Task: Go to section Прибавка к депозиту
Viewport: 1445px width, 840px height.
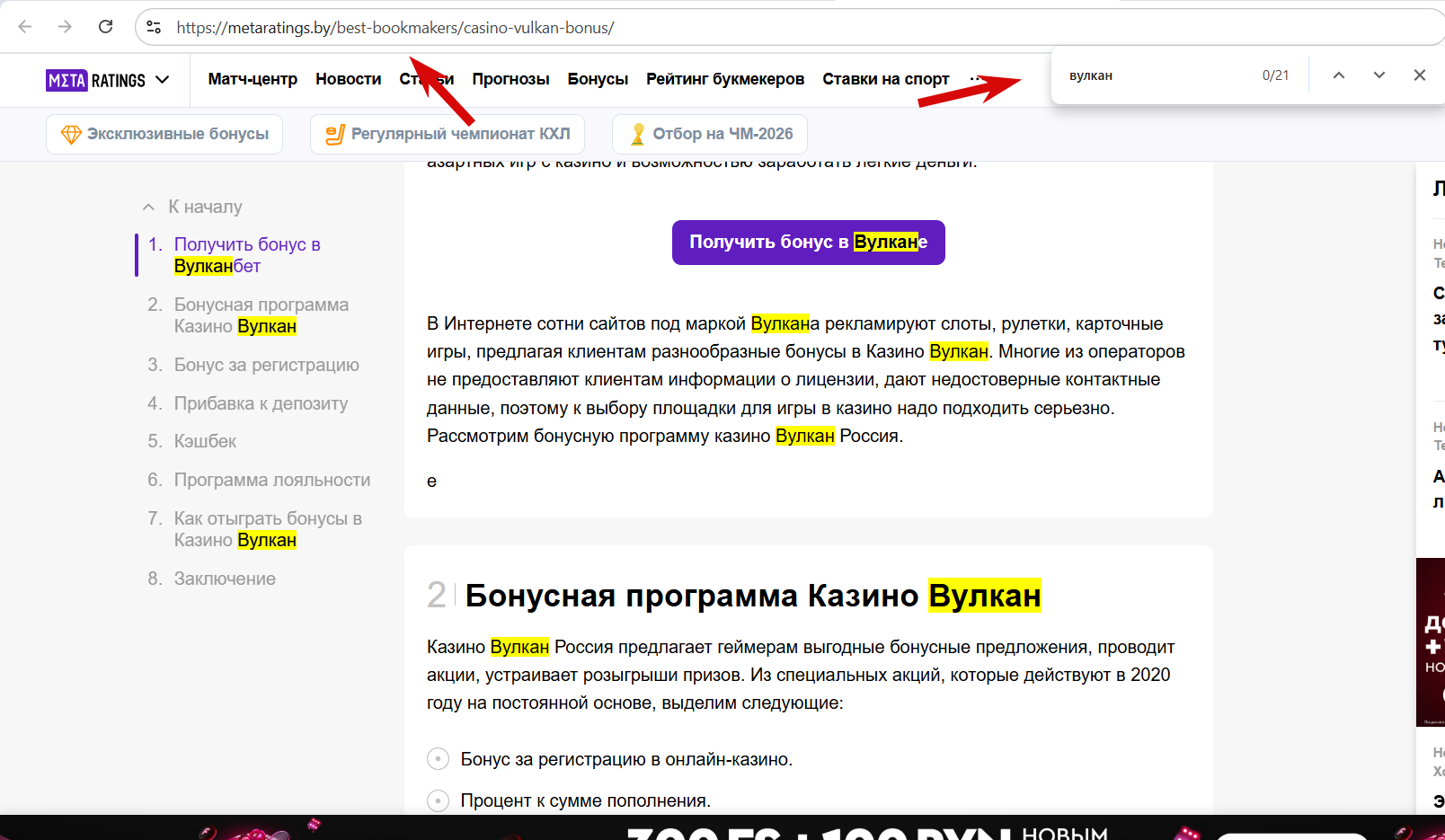Action: pos(261,403)
